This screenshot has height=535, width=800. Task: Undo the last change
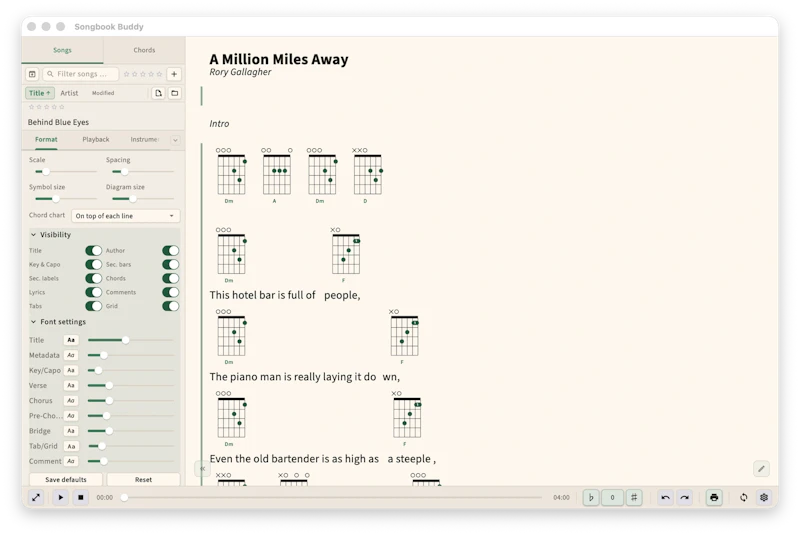click(x=666, y=497)
